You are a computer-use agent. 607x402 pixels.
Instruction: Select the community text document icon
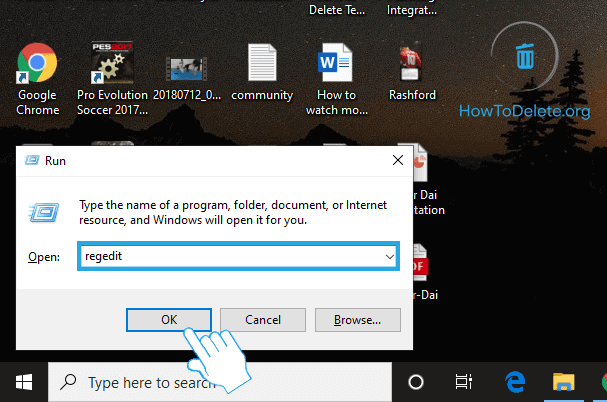(262, 62)
